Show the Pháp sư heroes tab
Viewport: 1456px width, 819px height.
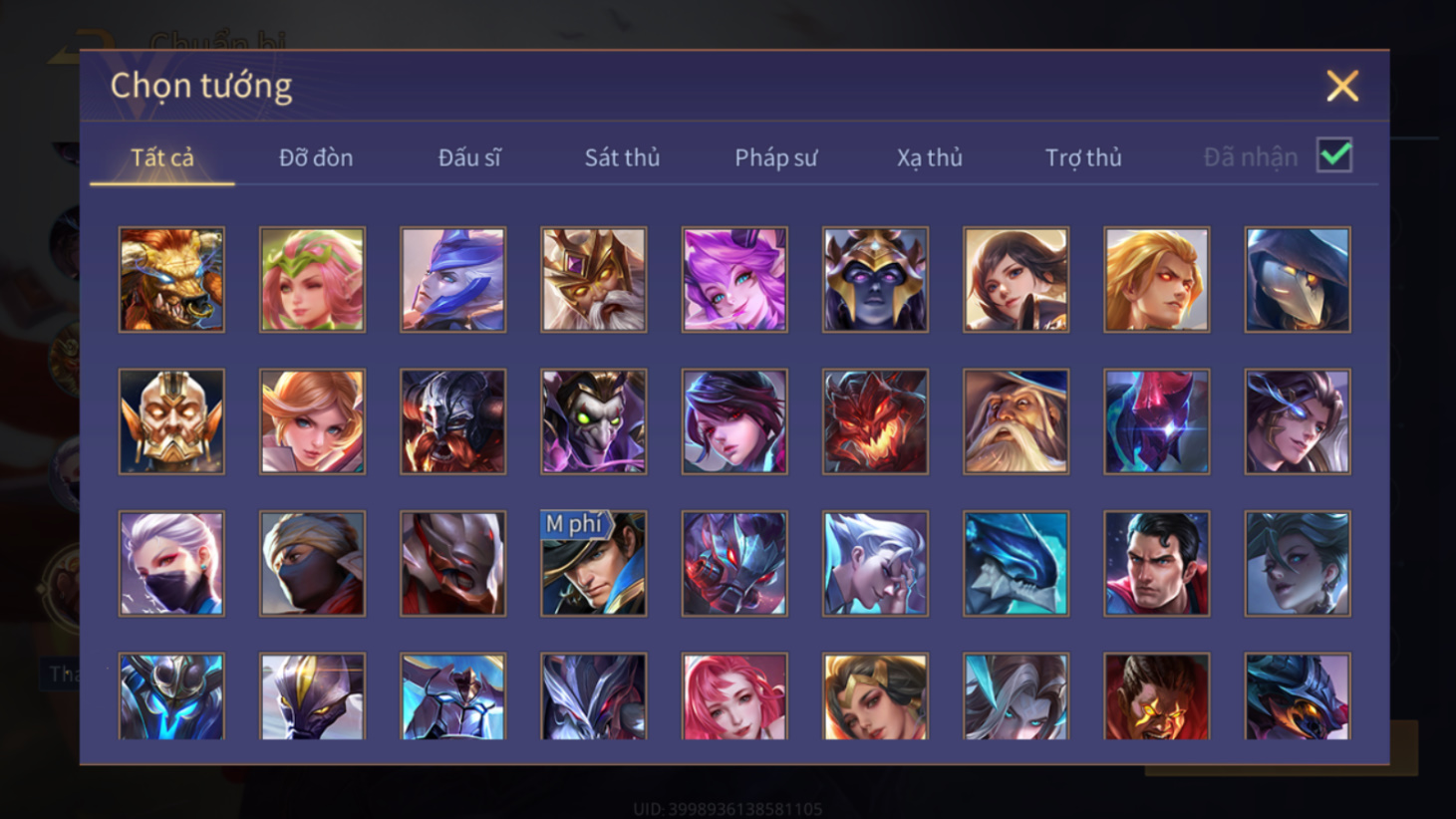point(775,157)
